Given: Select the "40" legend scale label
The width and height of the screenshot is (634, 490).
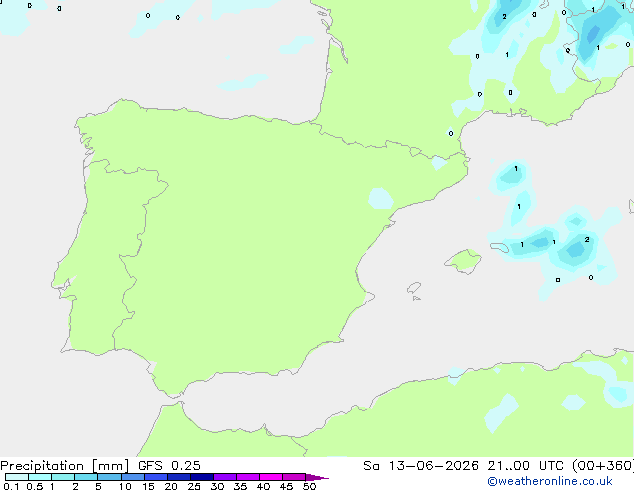Looking at the screenshot, I should [x=263, y=486].
